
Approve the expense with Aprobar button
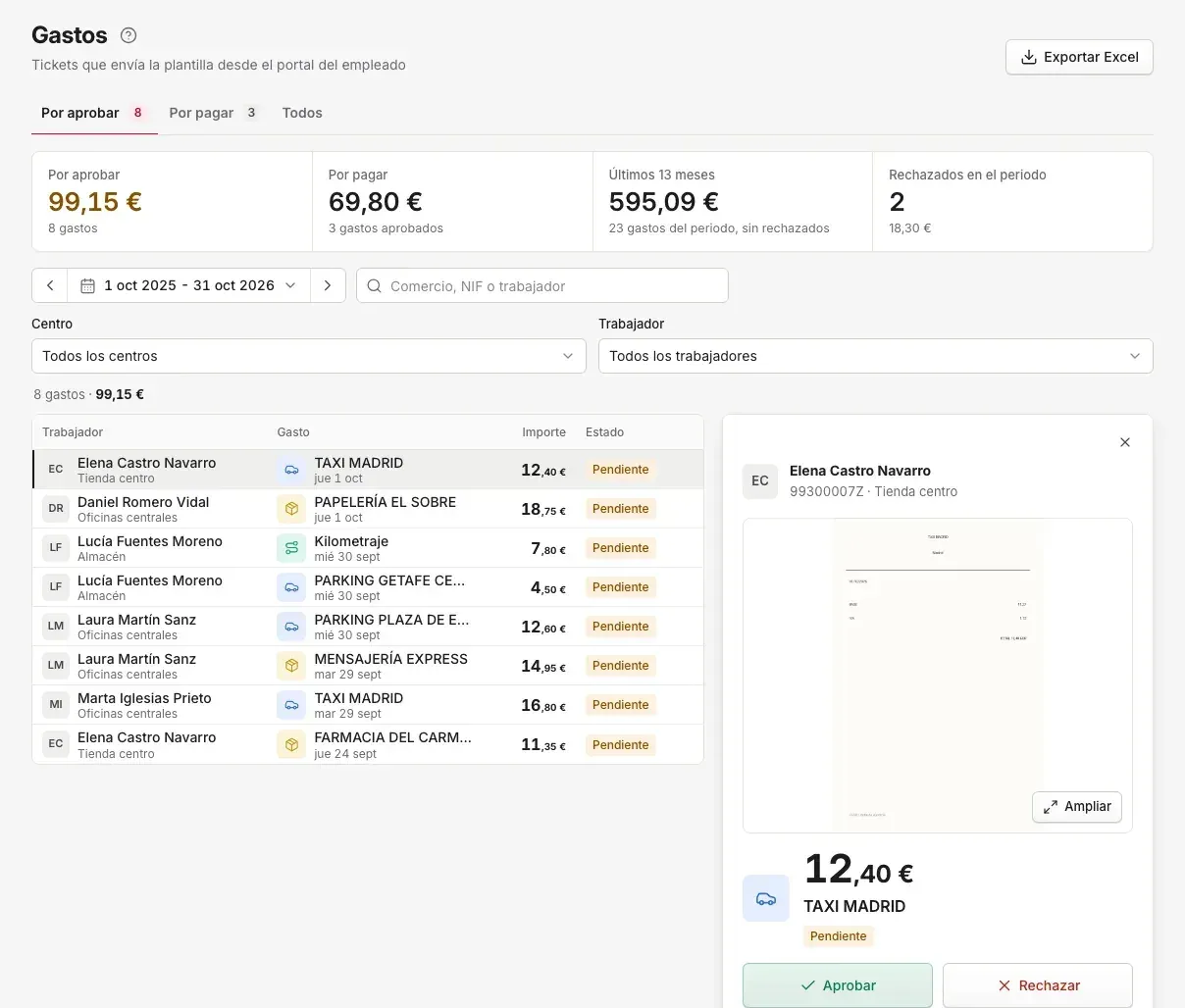click(838, 985)
